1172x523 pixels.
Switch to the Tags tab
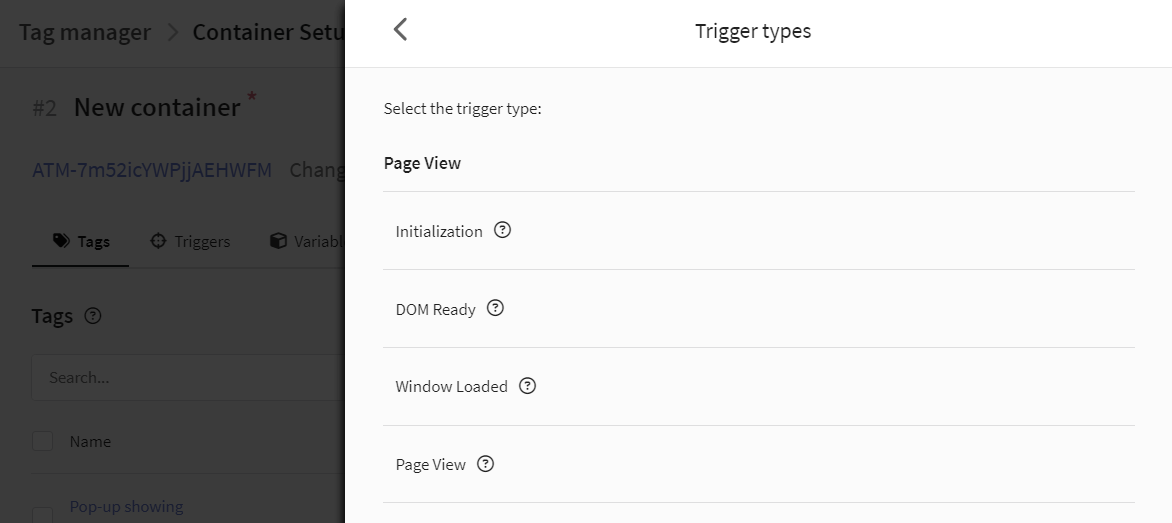click(x=81, y=241)
